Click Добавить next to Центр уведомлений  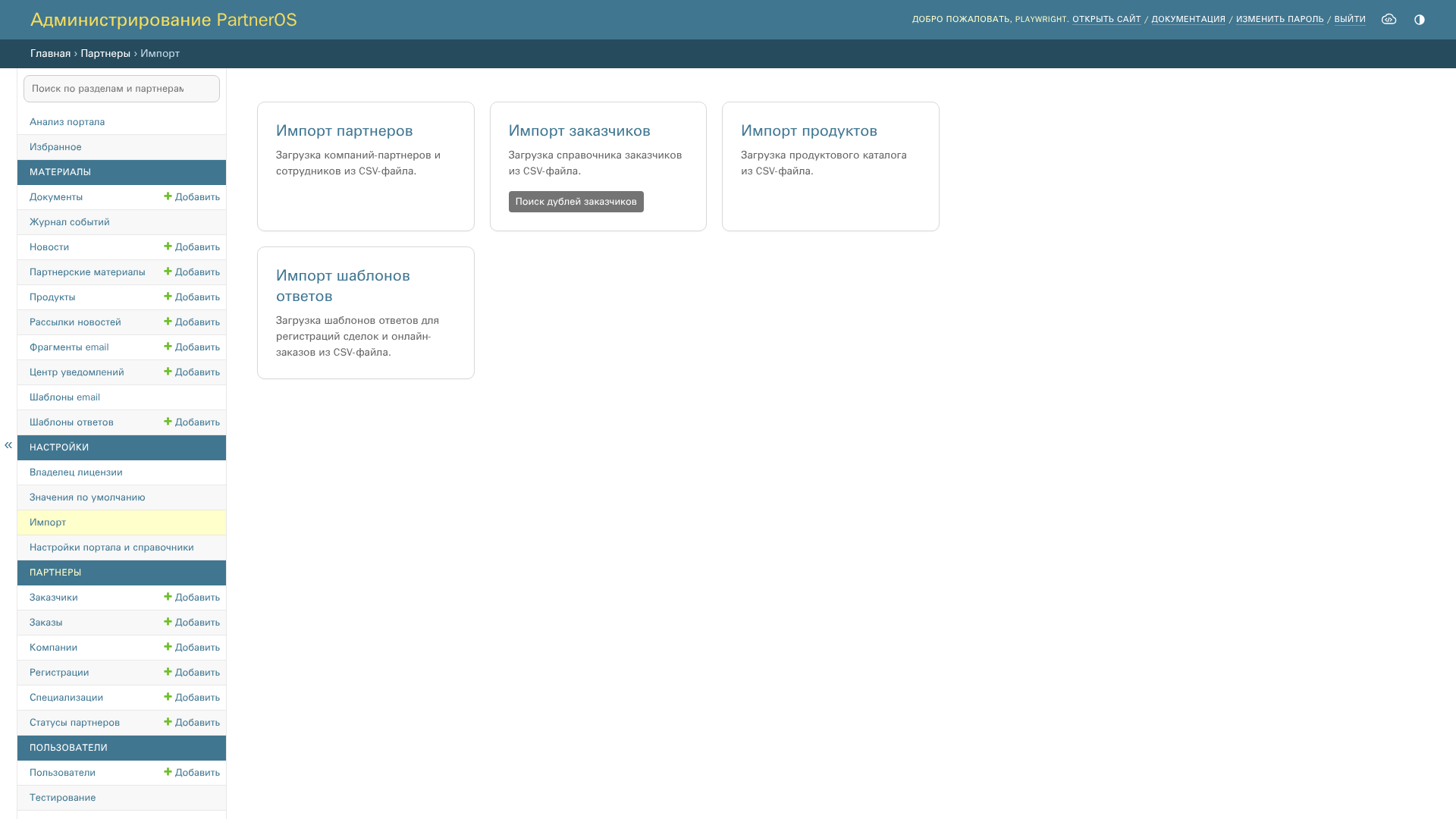coord(192,372)
